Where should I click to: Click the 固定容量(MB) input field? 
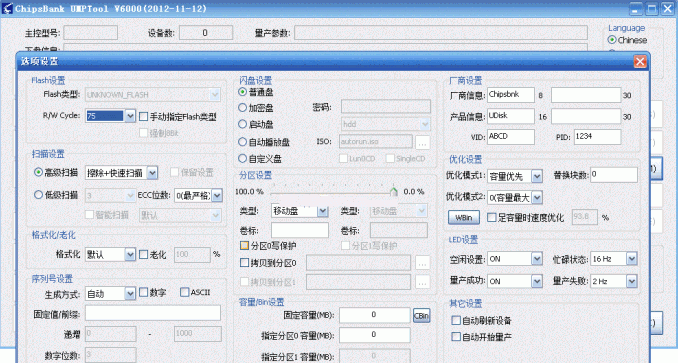(x=374, y=315)
